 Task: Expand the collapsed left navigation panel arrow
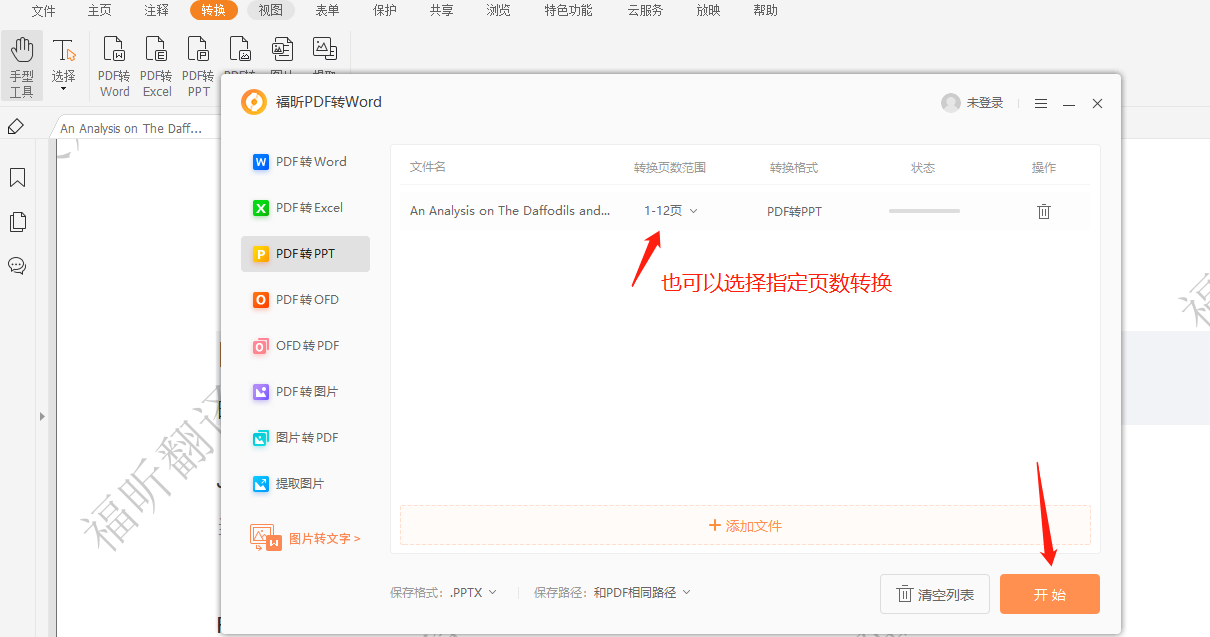click(x=42, y=415)
